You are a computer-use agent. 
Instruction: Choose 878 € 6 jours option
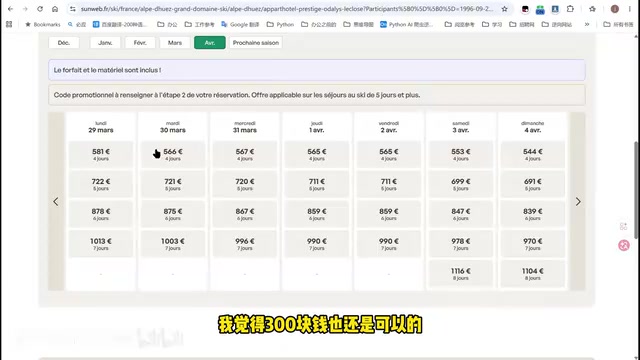pos(101,214)
